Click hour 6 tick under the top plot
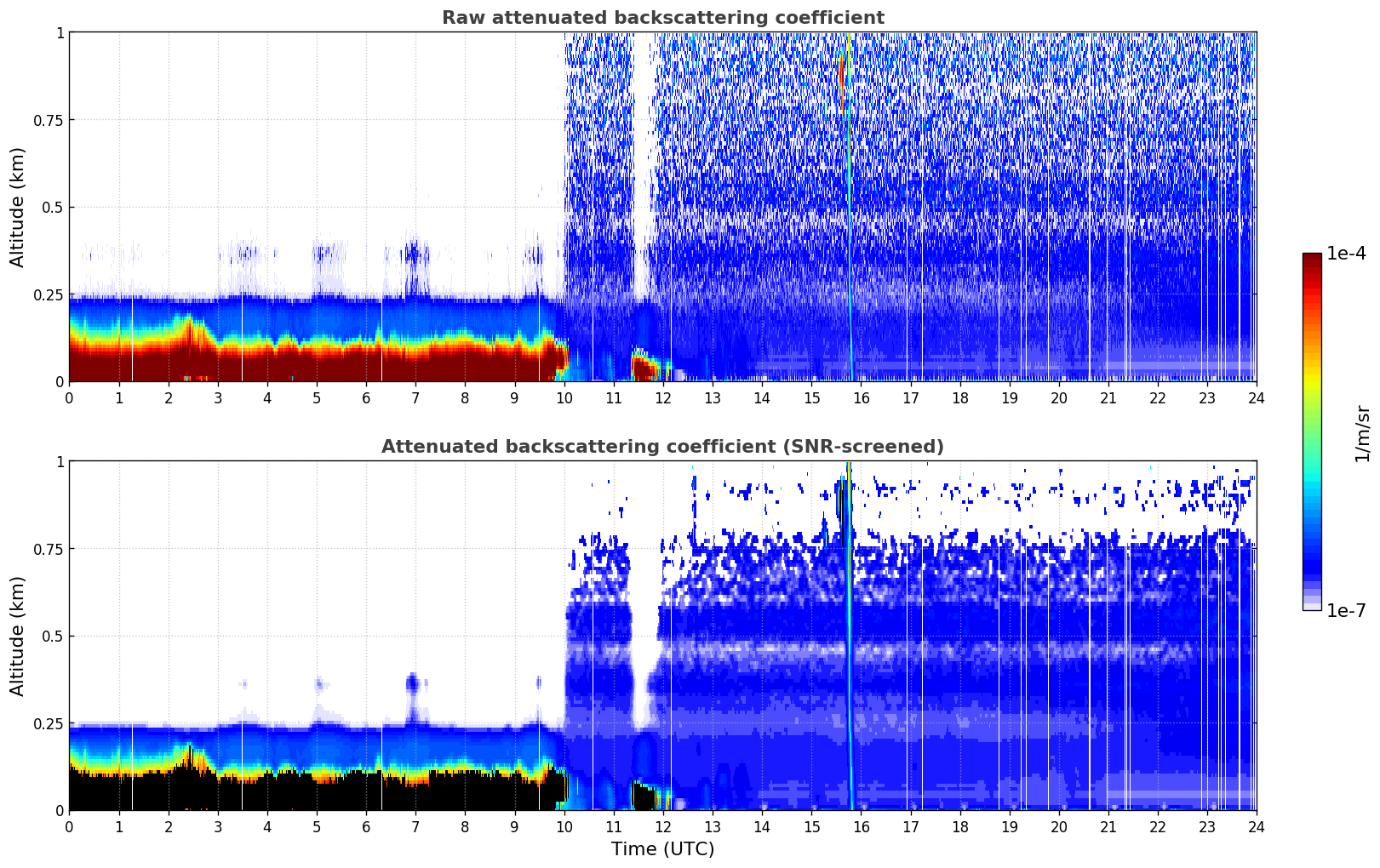1380x868 pixels. click(366, 397)
